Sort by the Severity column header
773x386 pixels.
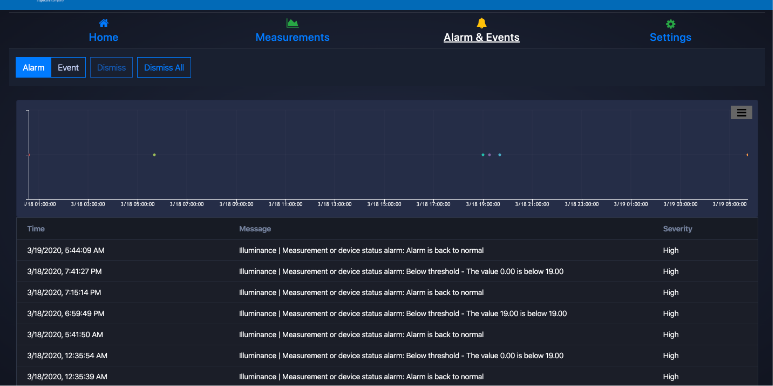(677, 229)
